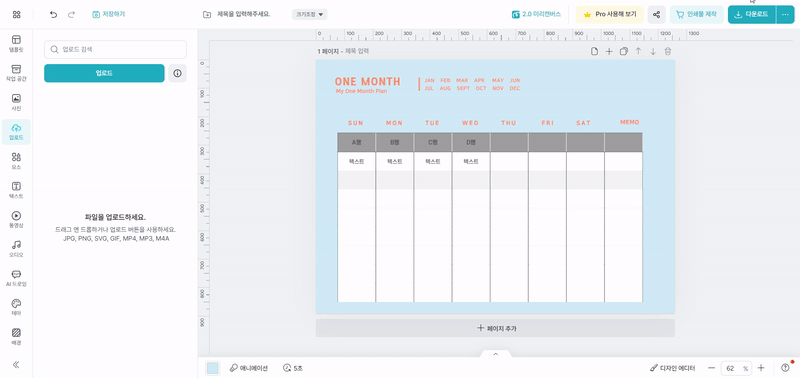
Task: Open the AI drawing panel
Action: coord(16,279)
